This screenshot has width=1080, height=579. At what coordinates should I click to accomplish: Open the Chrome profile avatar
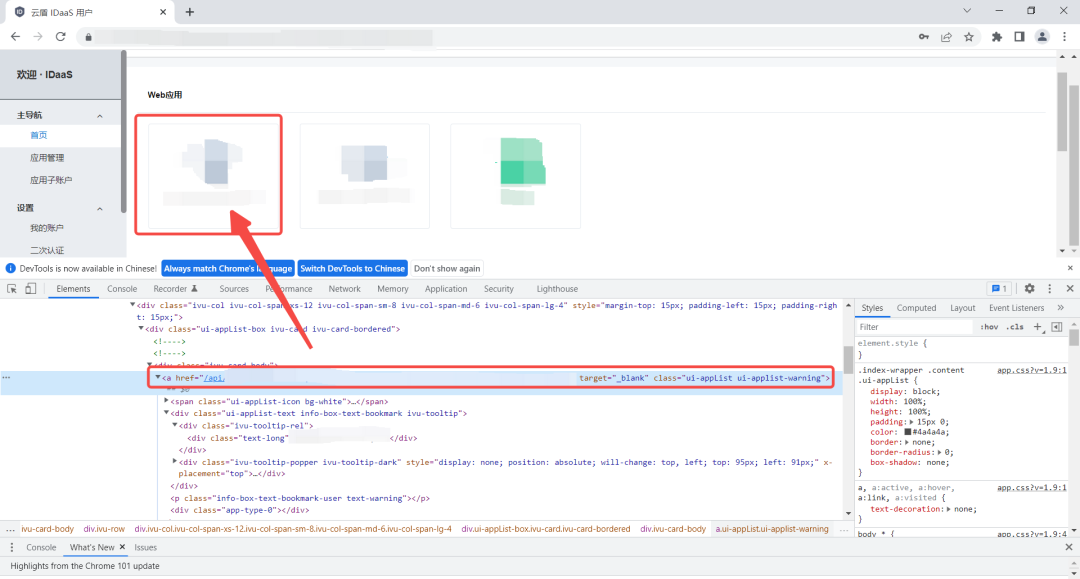click(x=1042, y=37)
